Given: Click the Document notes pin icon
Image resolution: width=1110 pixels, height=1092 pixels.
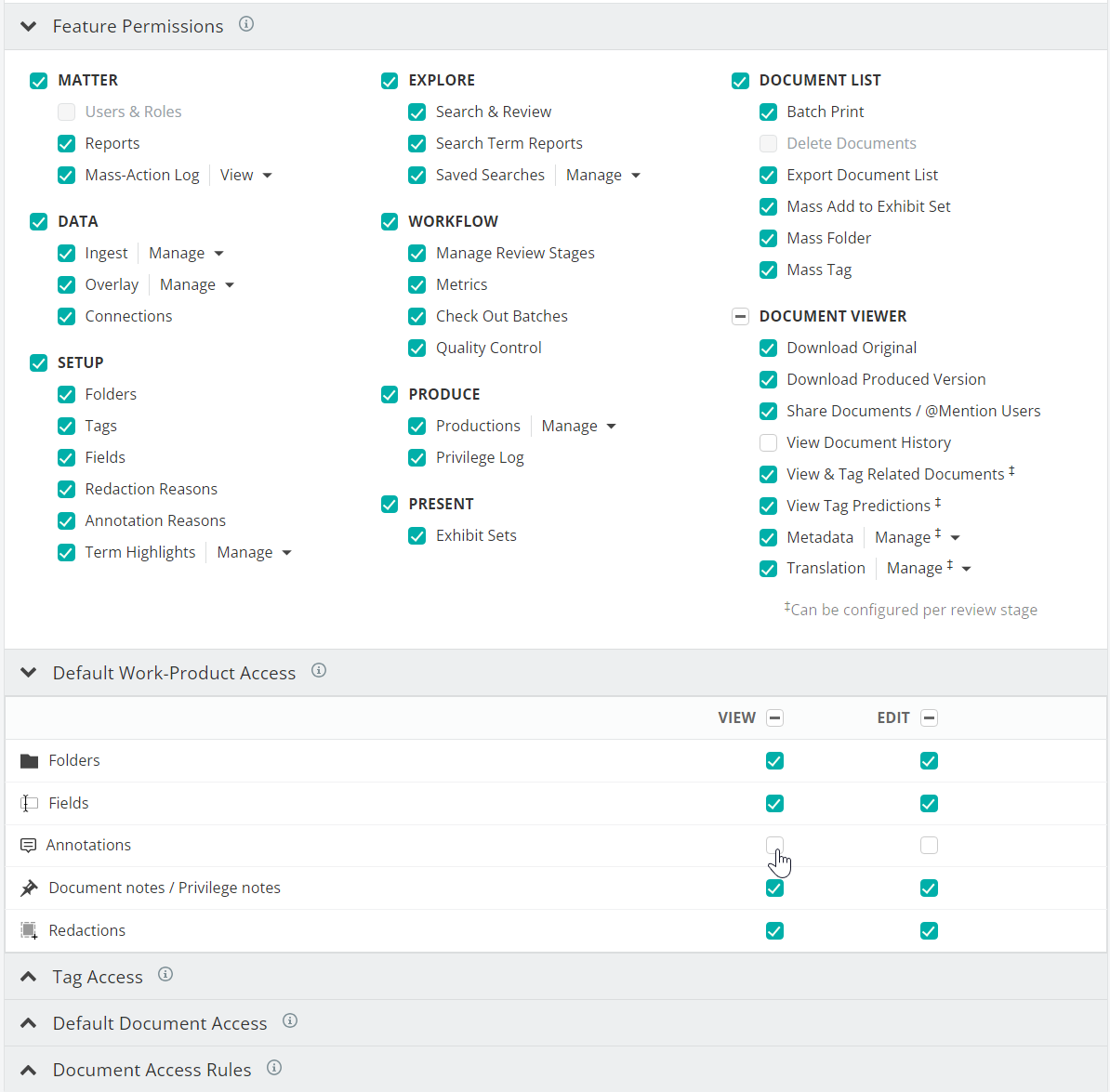Looking at the screenshot, I should click(29, 888).
